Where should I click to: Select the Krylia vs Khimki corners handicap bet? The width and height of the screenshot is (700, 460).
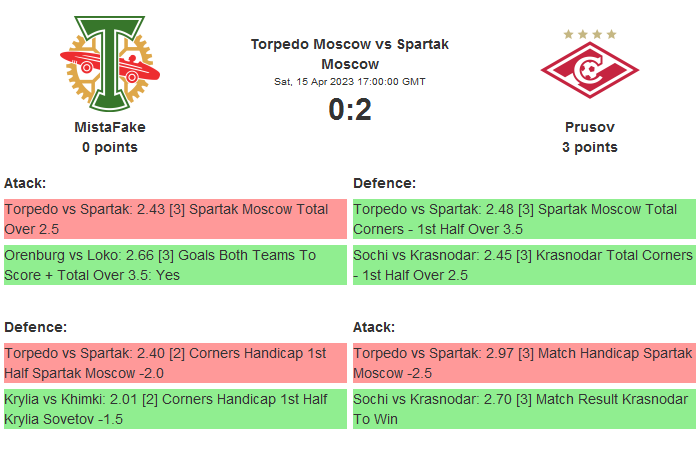tap(175, 409)
